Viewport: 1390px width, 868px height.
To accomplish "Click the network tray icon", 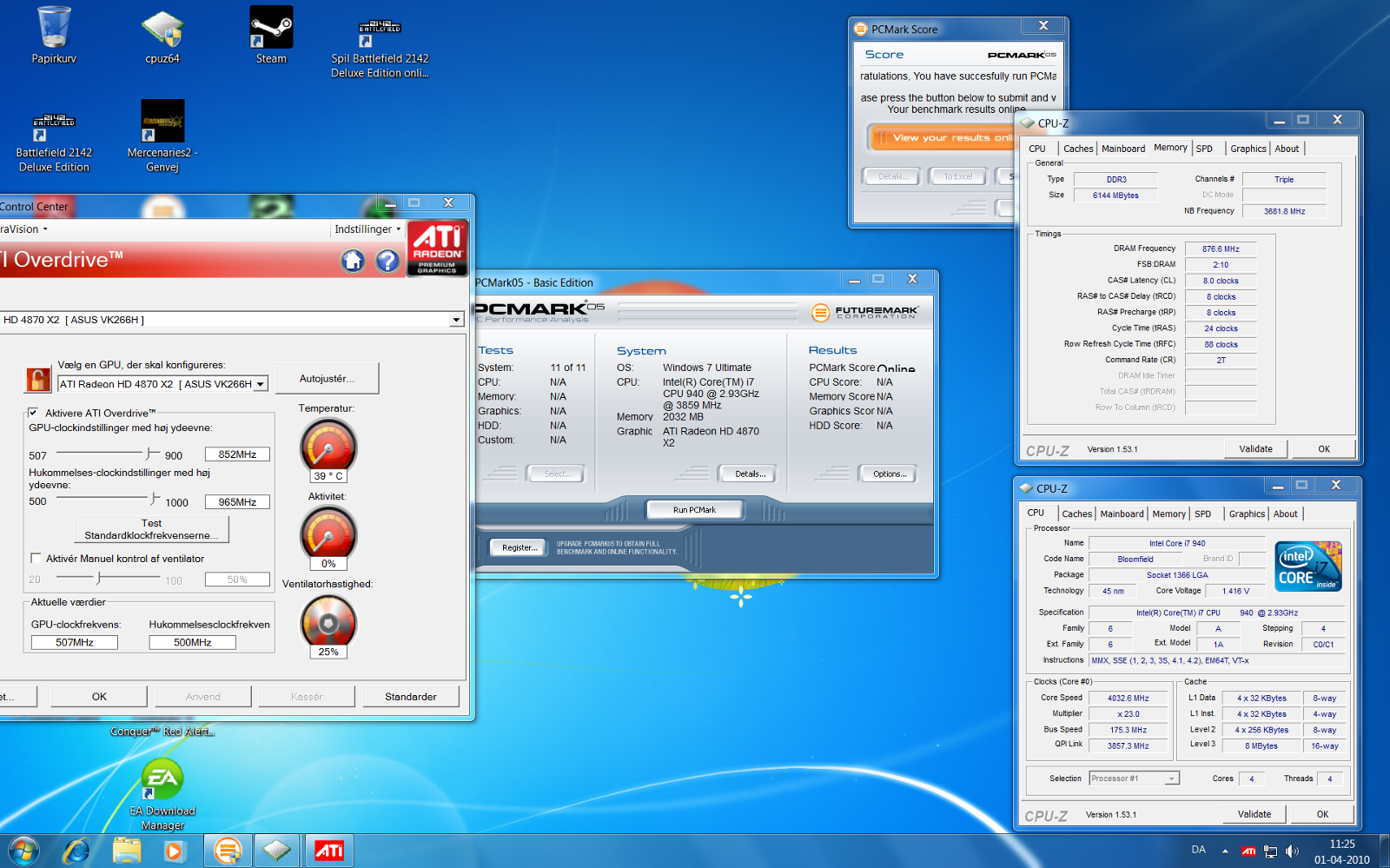I will tap(1270, 851).
